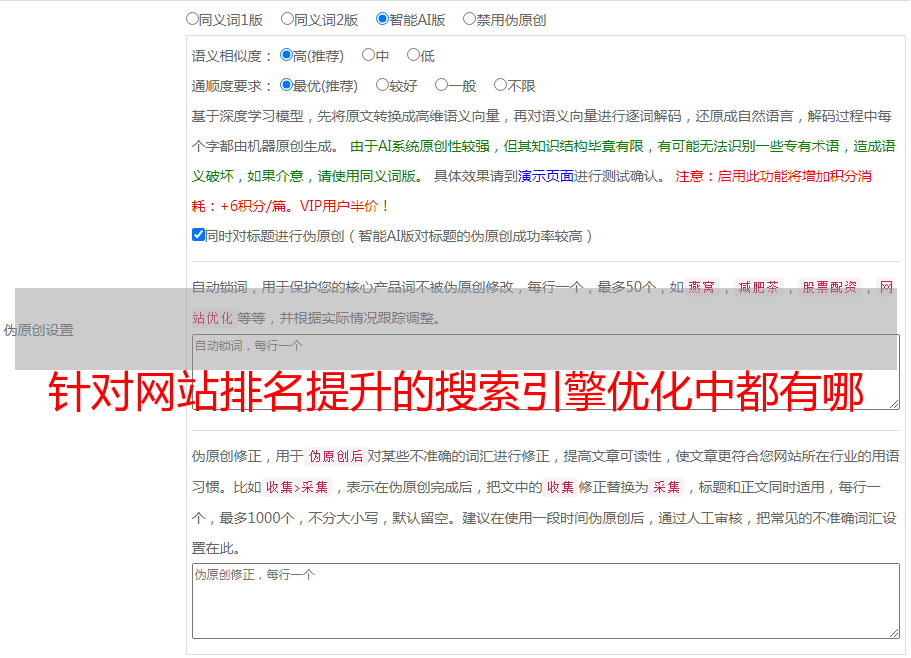Click the 收集>采集 example tag
The image size is (911, 658).
(297, 487)
